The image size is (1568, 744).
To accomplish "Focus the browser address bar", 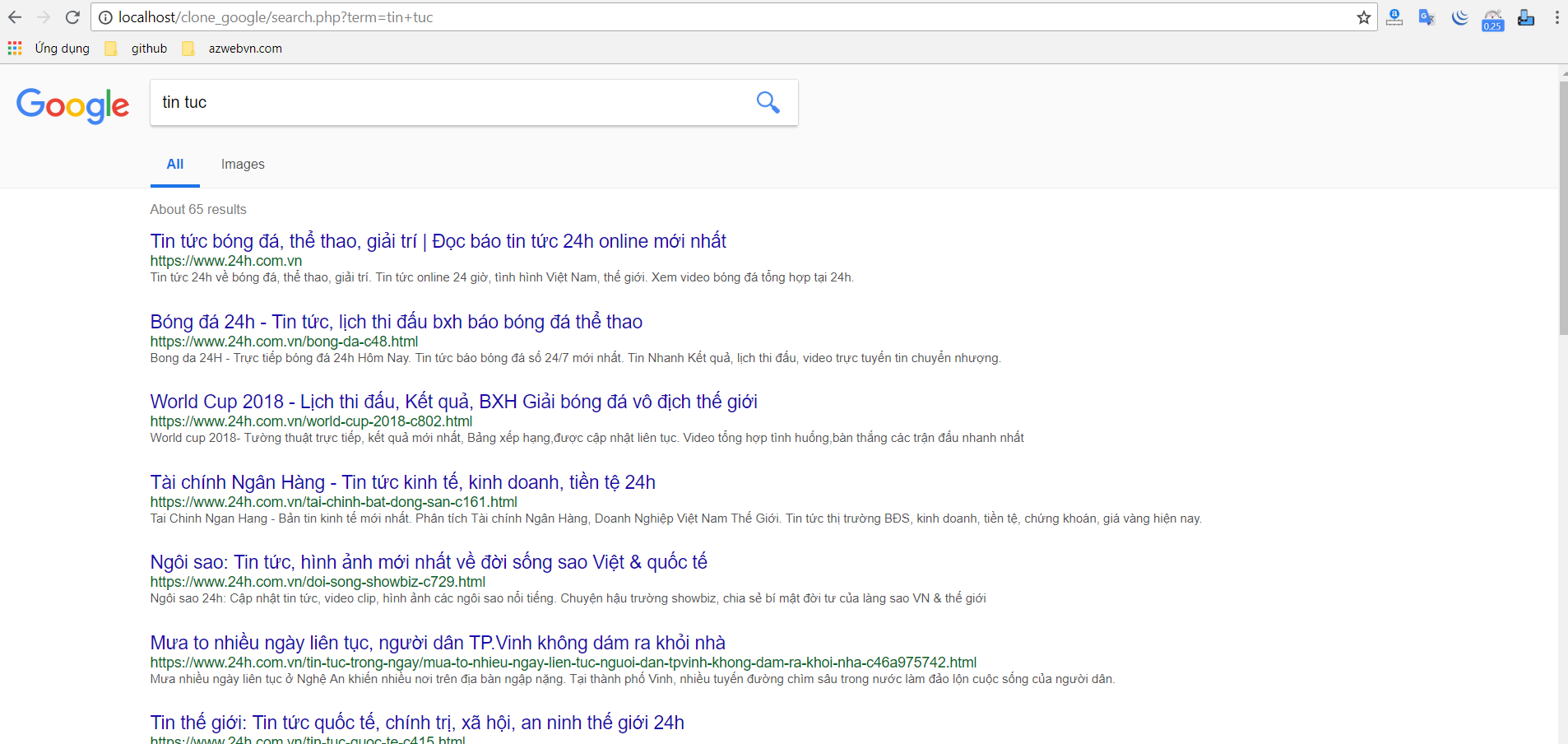I will (x=732, y=17).
